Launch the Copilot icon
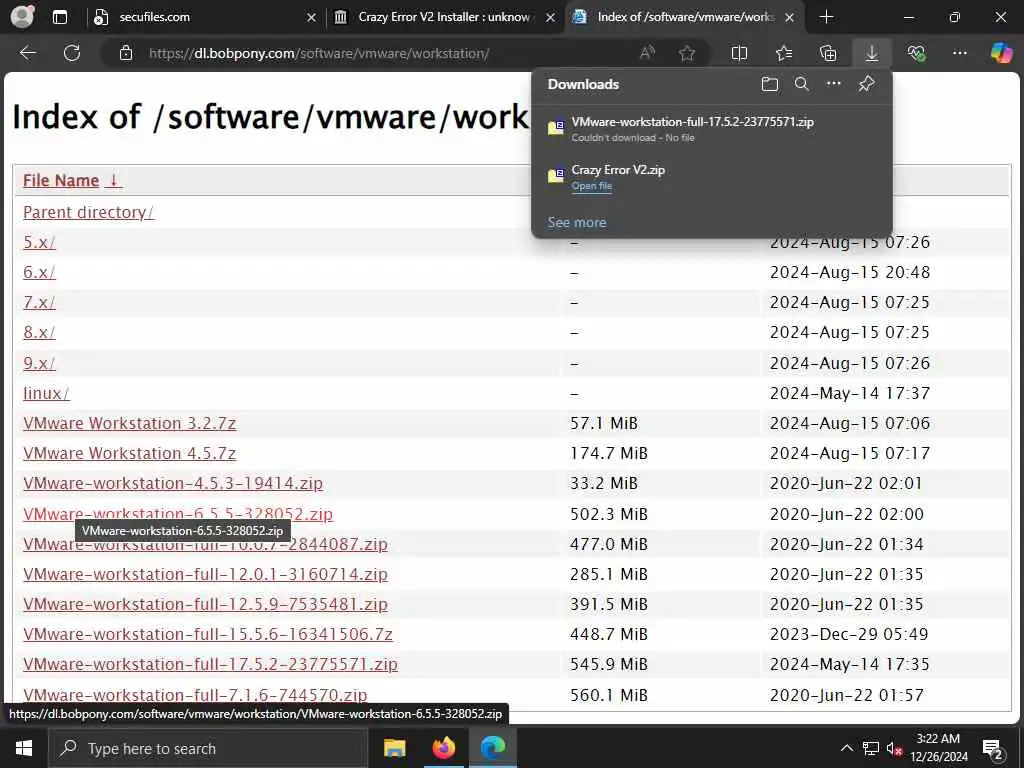This screenshot has height=768, width=1024. [x=1001, y=53]
